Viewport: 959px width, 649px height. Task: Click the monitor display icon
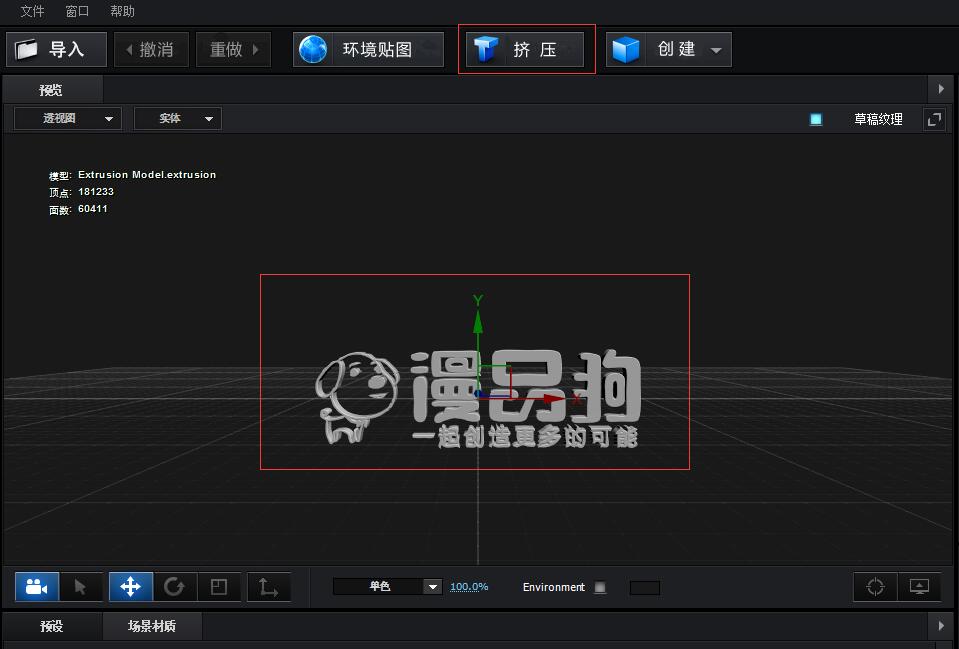919,587
